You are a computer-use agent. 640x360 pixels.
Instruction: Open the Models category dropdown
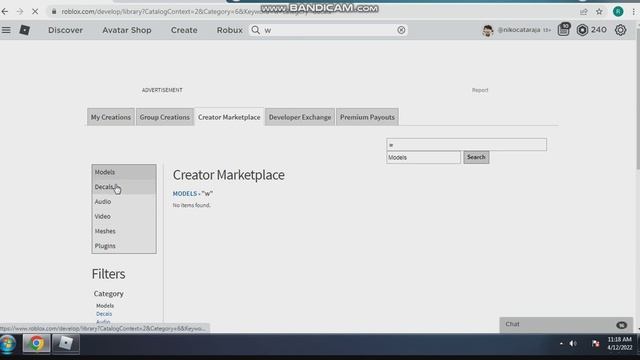tap(423, 157)
